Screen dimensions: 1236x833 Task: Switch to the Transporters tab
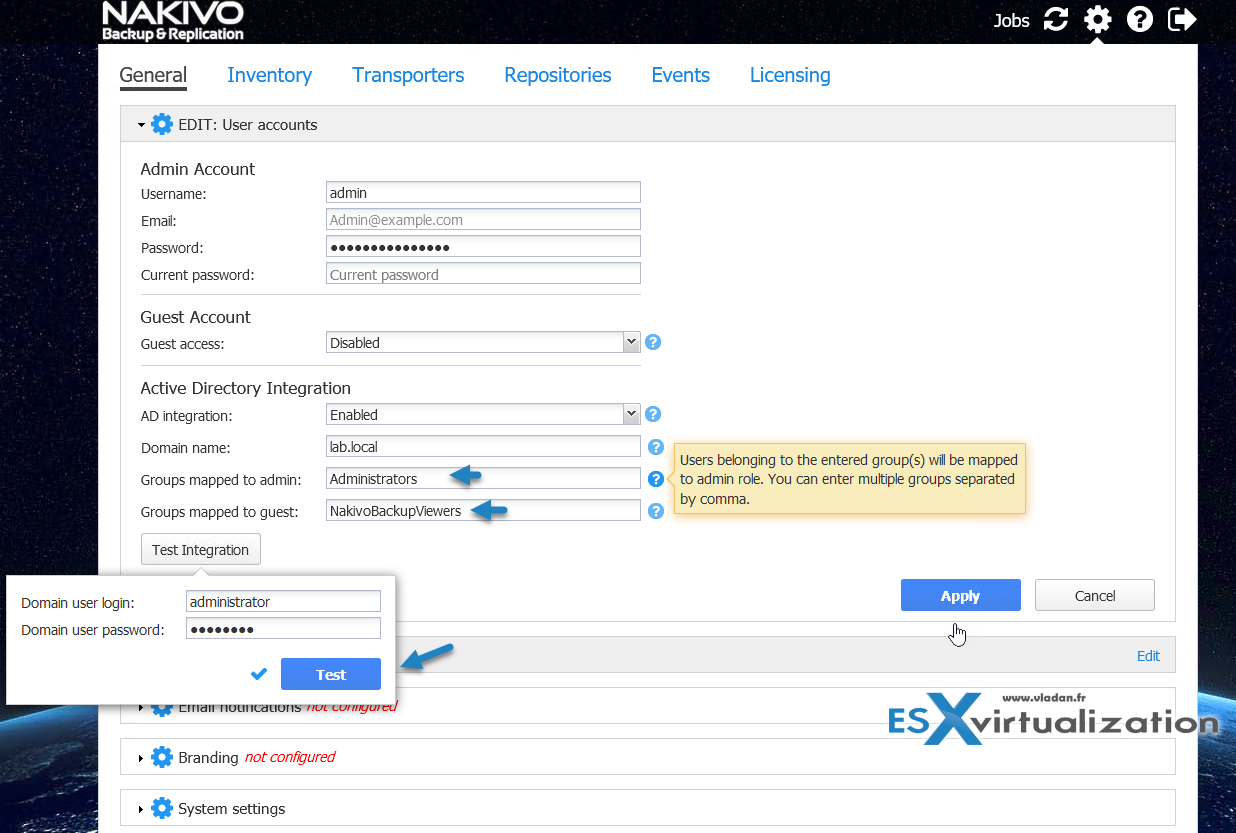[408, 75]
